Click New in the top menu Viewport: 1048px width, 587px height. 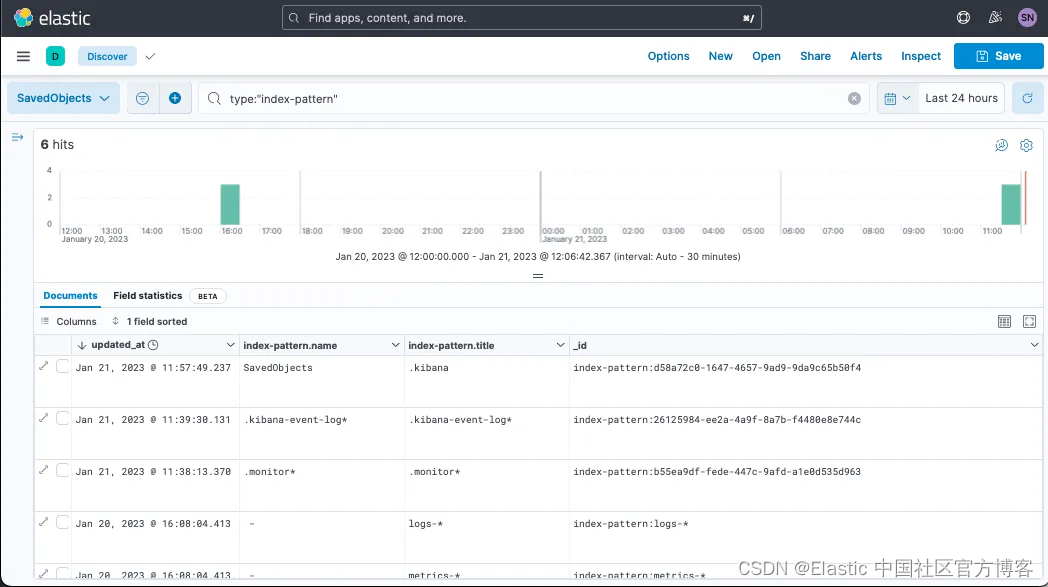click(720, 56)
